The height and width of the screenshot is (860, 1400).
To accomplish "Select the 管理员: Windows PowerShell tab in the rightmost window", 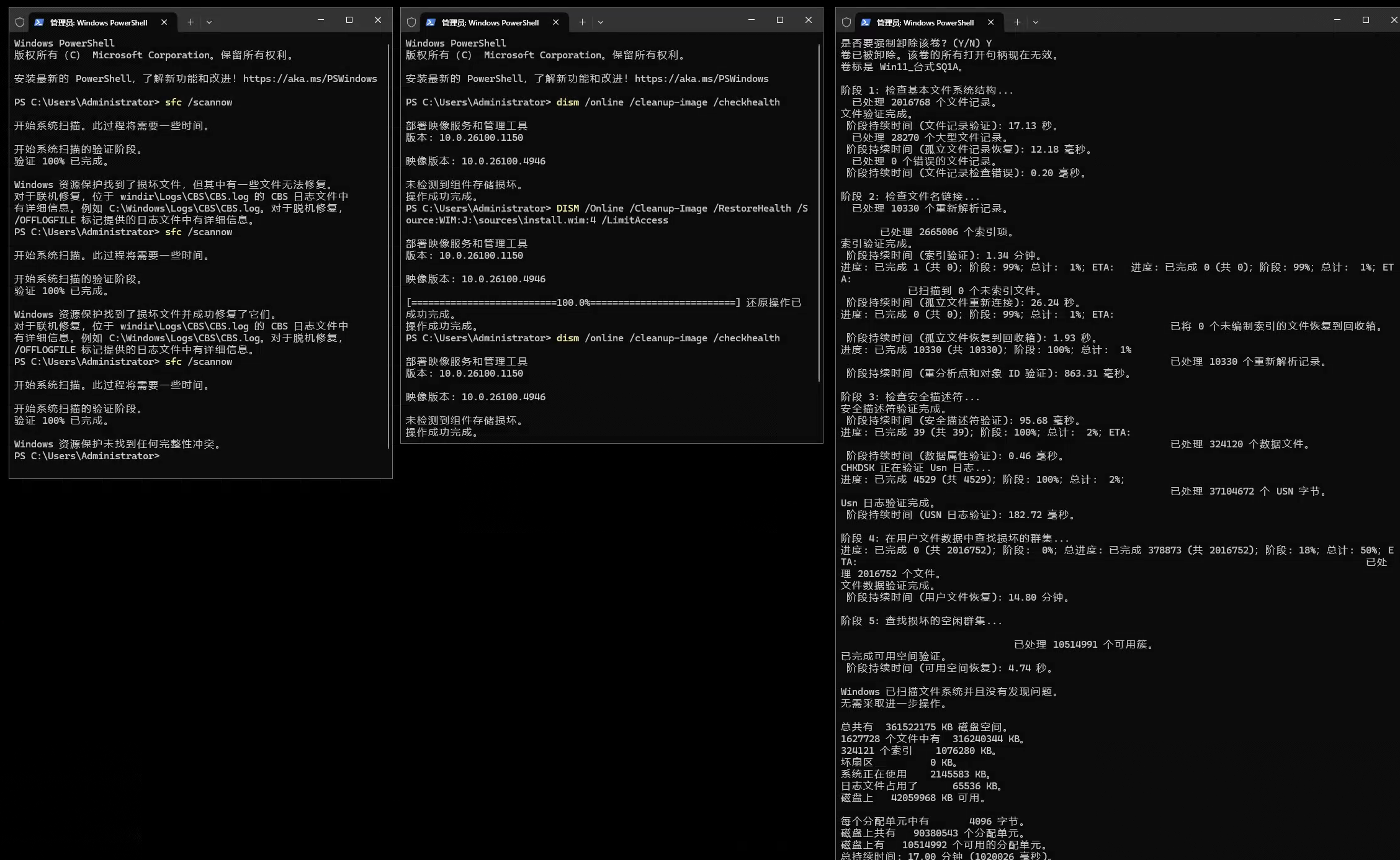I will click(x=925, y=22).
